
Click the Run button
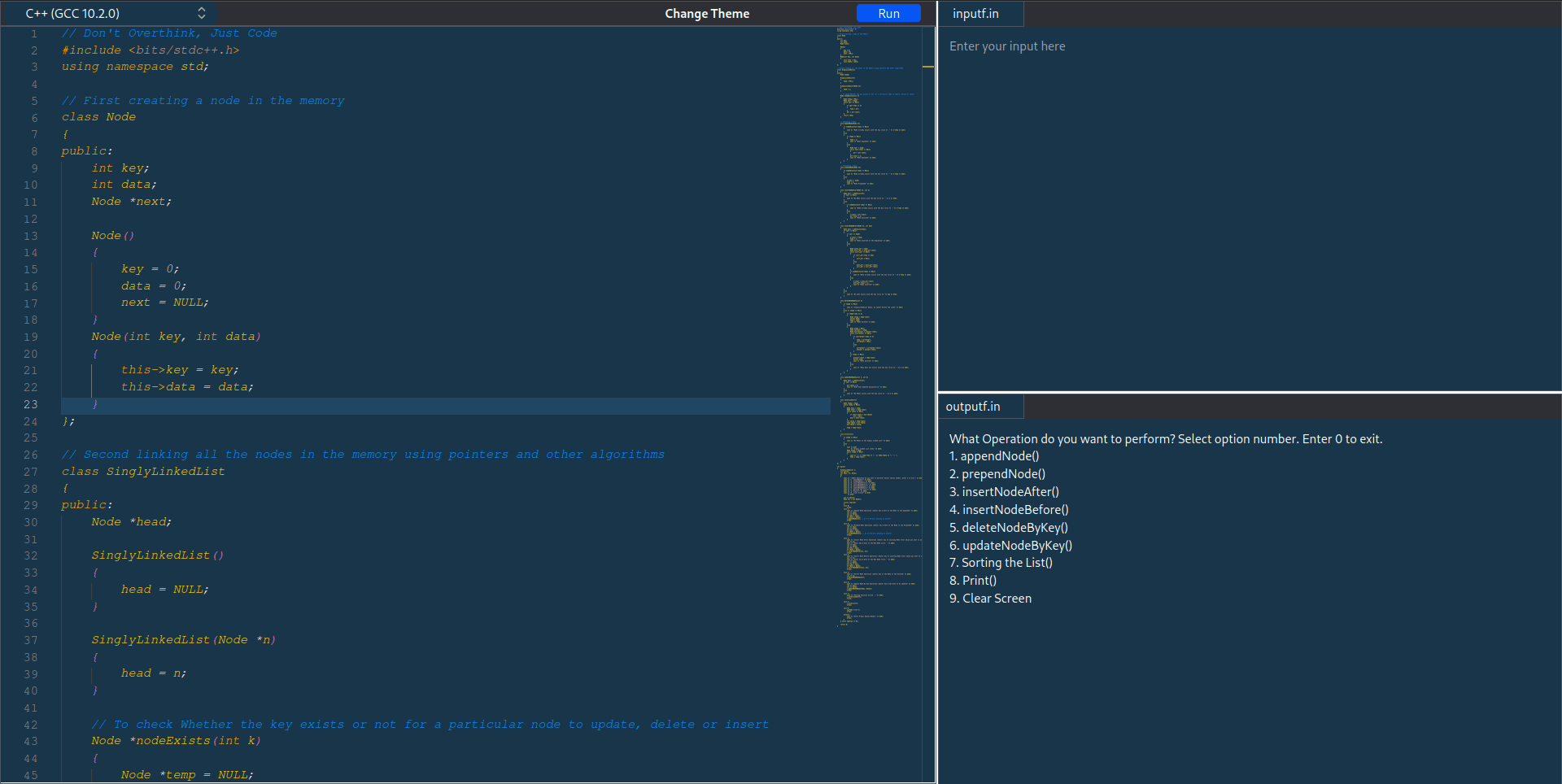pyautogui.click(x=888, y=13)
